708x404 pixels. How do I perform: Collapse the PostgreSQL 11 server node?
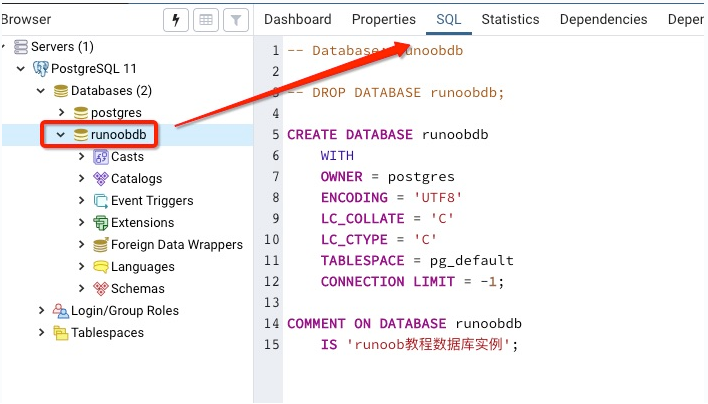coord(21,69)
